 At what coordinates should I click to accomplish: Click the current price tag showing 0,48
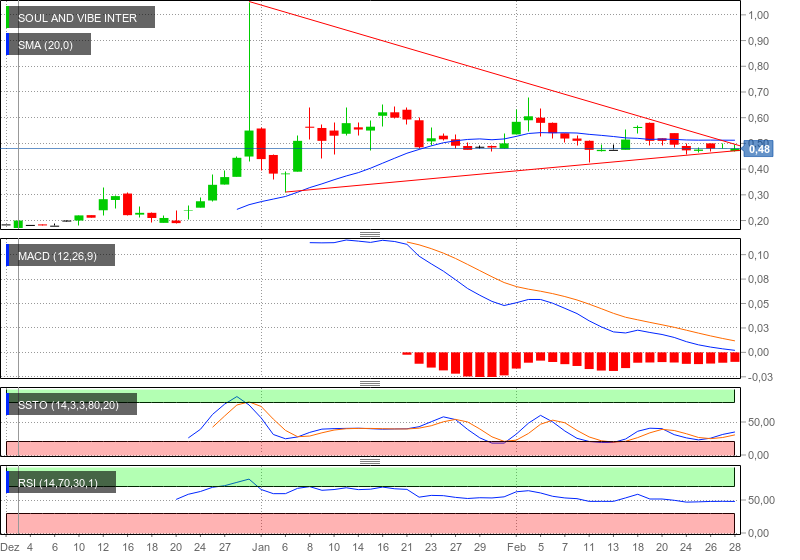point(760,149)
